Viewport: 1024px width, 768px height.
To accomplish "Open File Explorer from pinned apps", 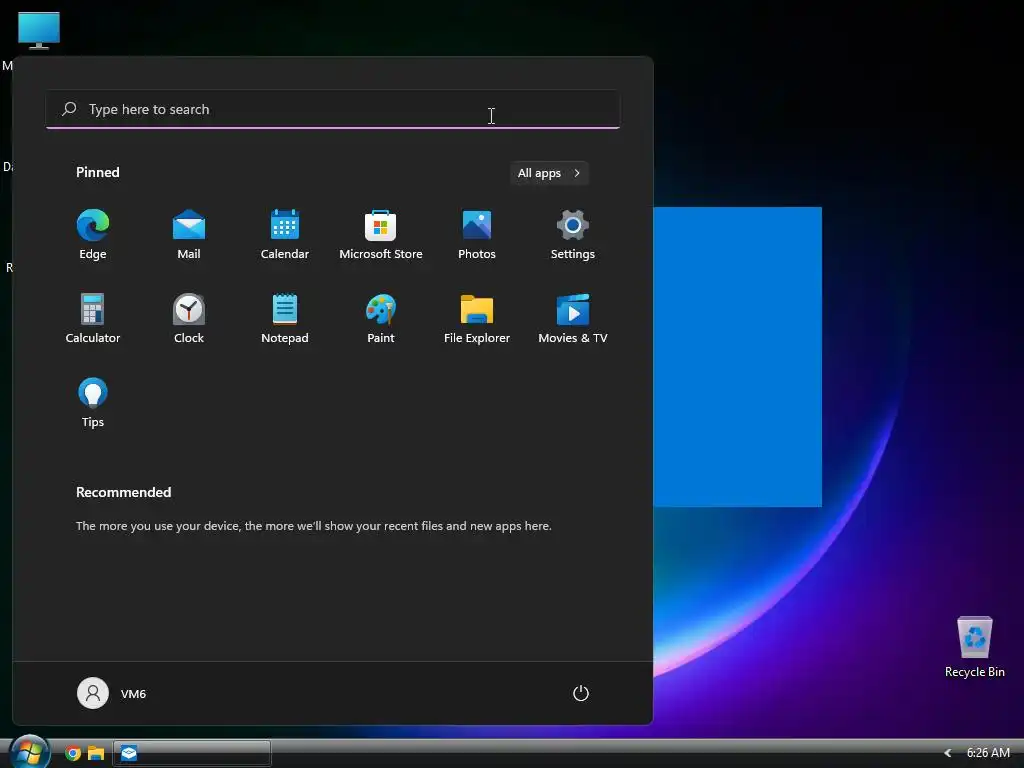I will coord(477,318).
